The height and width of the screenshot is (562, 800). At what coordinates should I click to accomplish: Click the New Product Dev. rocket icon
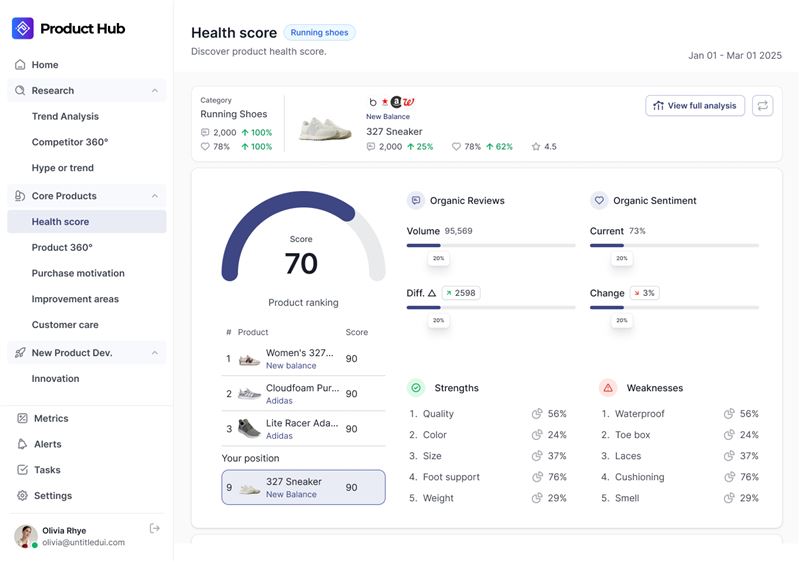pos(20,353)
